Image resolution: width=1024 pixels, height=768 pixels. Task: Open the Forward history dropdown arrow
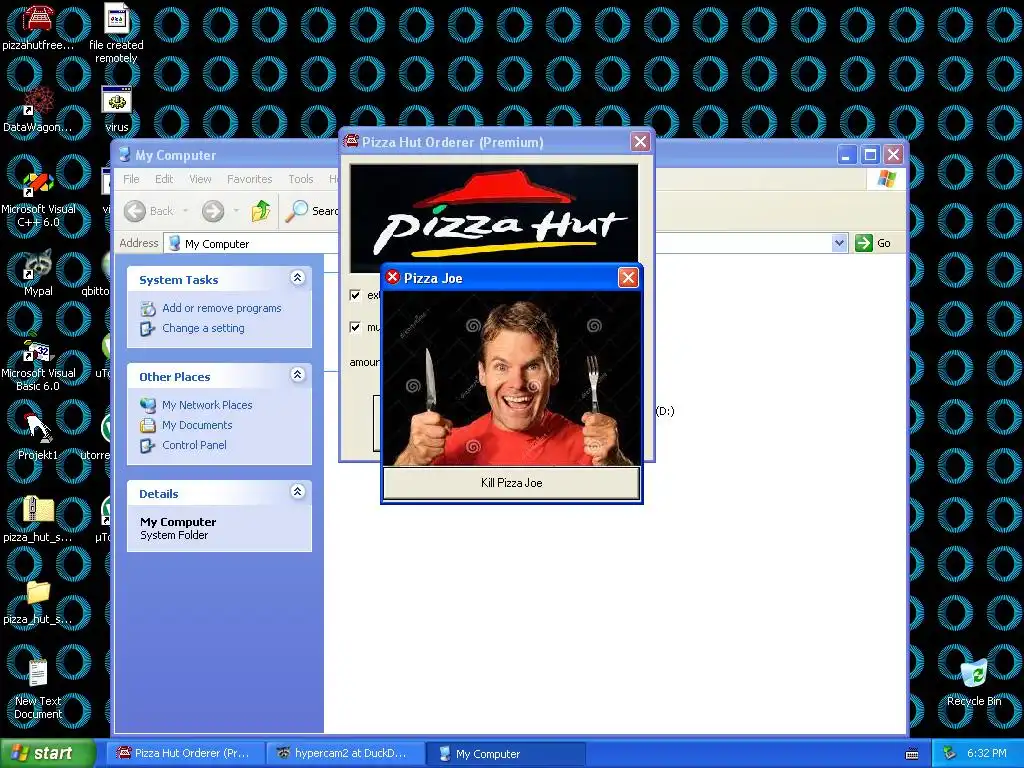point(236,211)
